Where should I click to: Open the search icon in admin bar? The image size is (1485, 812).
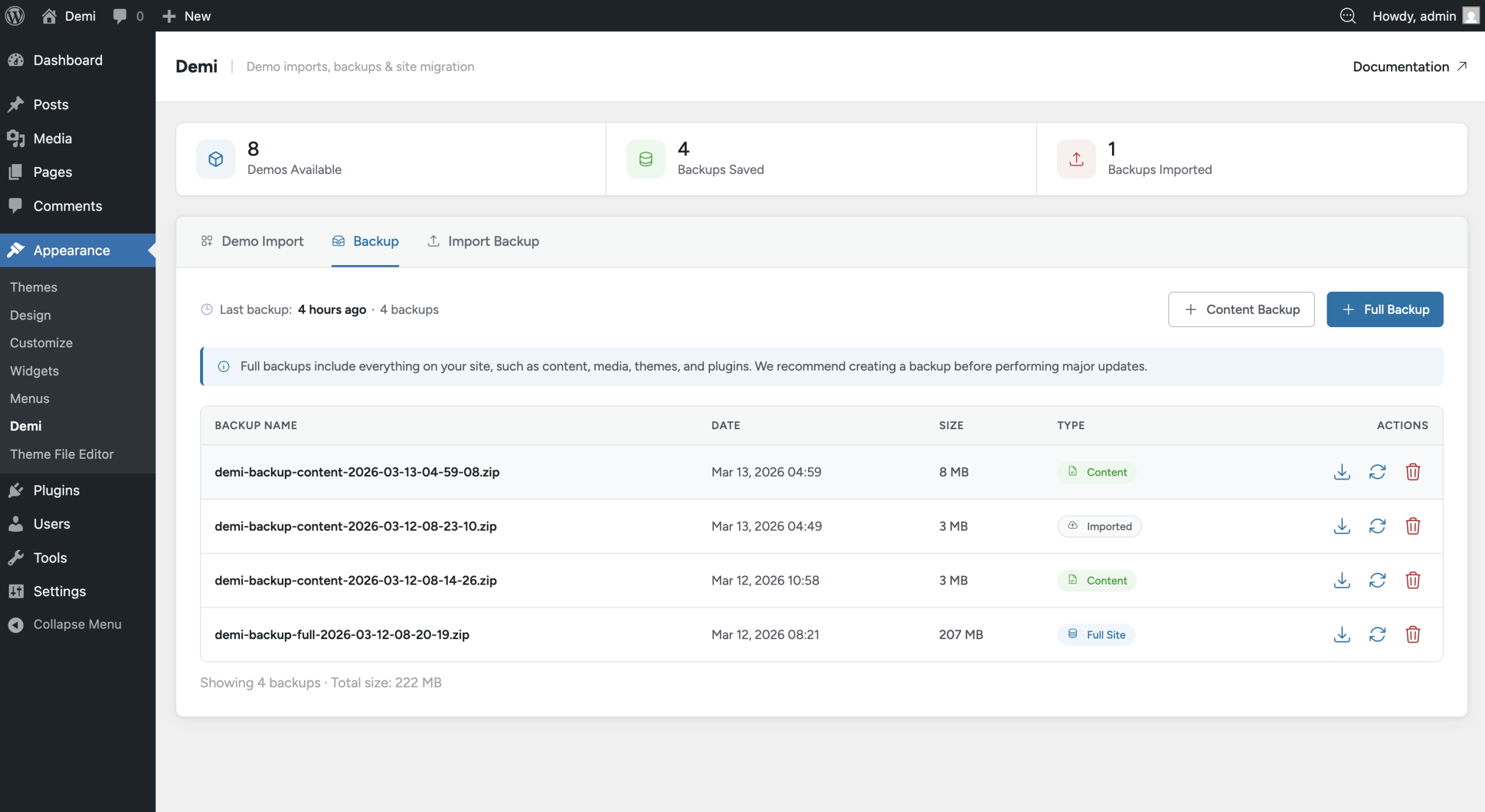[x=1348, y=16]
